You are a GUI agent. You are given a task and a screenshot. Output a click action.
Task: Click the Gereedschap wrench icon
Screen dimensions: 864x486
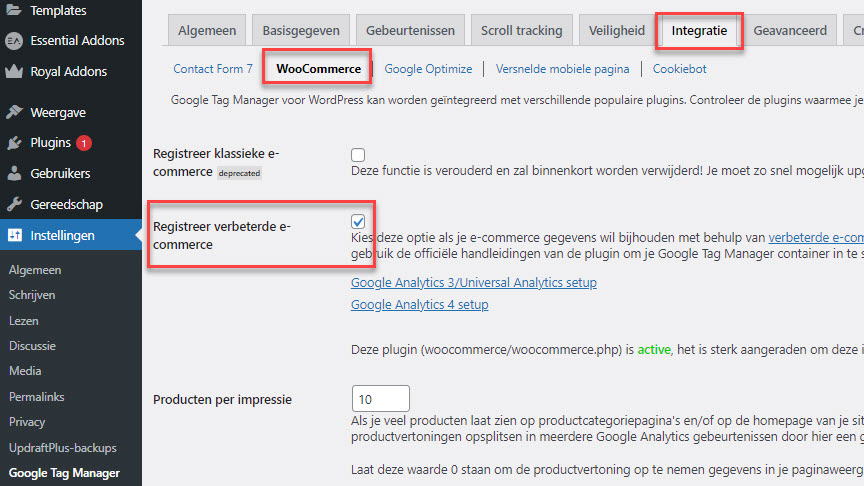point(14,204)
